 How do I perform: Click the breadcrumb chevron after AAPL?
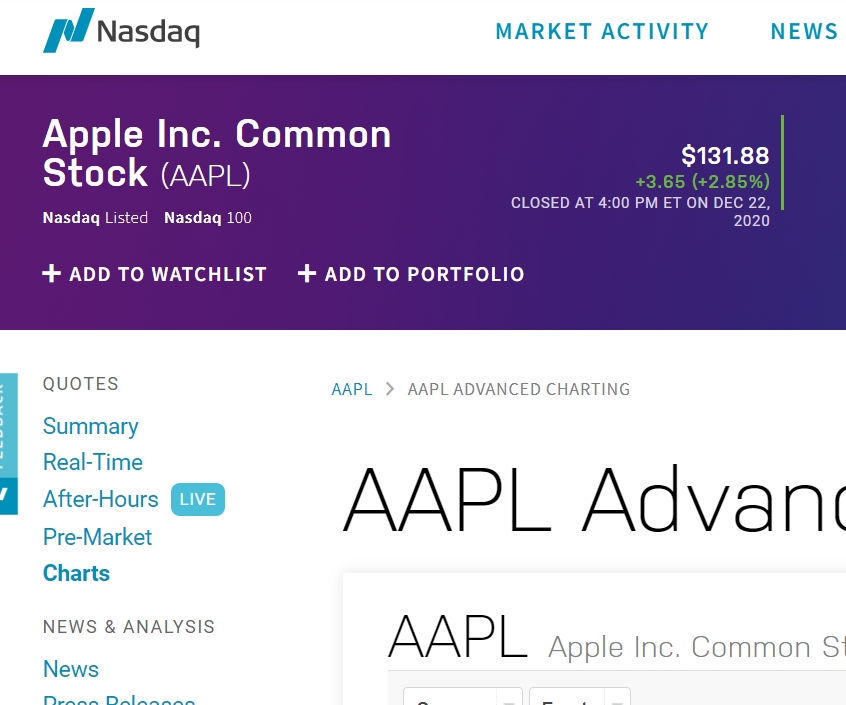pyautogui.click(x=390, y=389)
